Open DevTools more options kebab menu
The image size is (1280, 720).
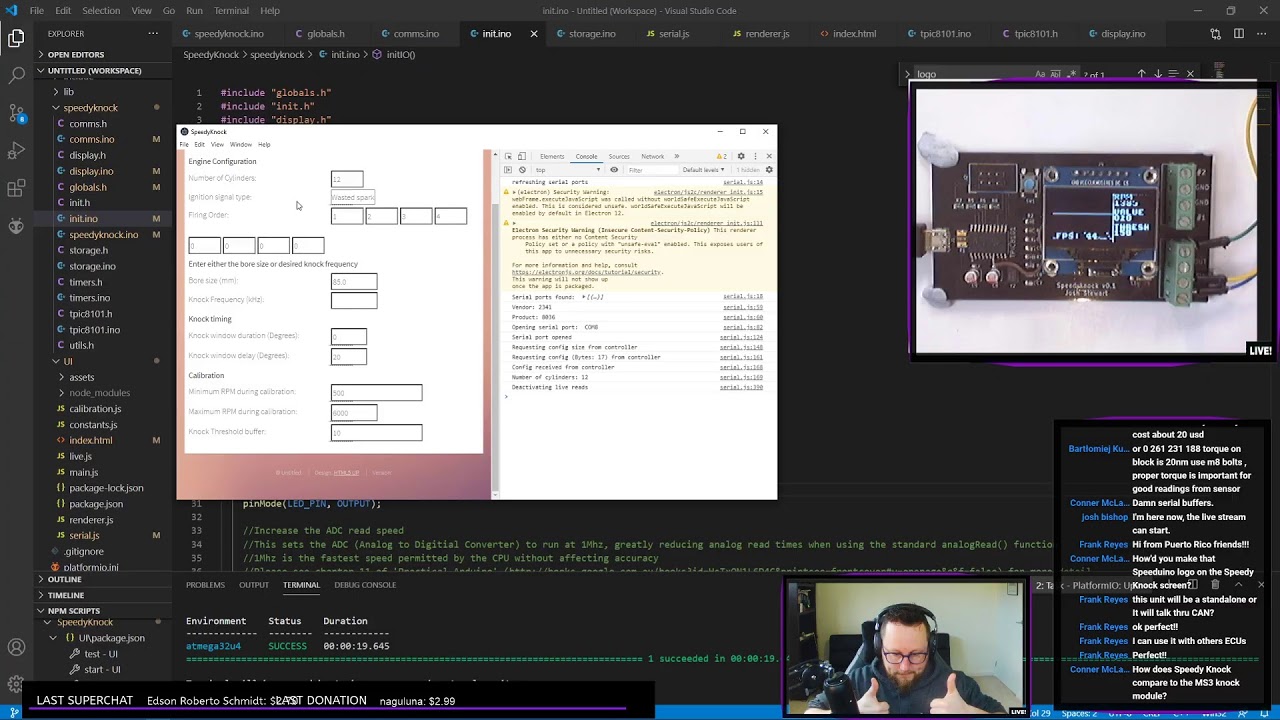coord(755,156)
